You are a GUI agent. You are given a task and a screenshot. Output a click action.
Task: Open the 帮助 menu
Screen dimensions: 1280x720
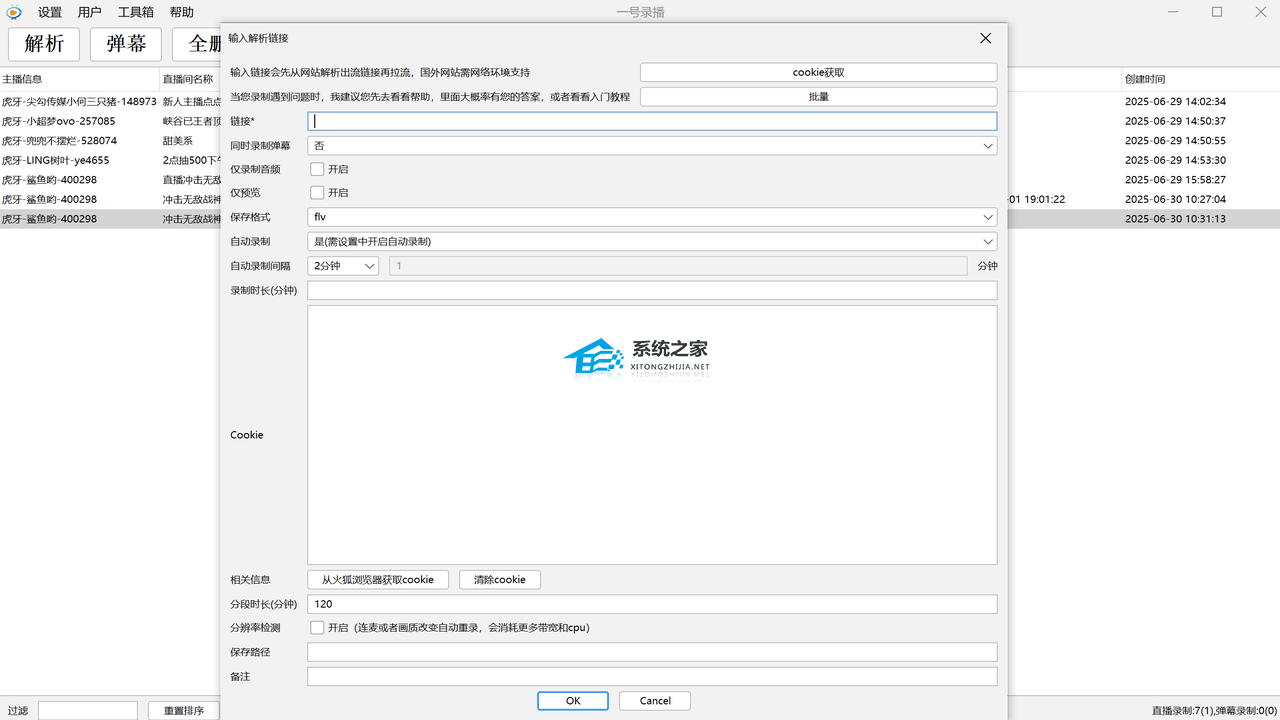[181, 12]
